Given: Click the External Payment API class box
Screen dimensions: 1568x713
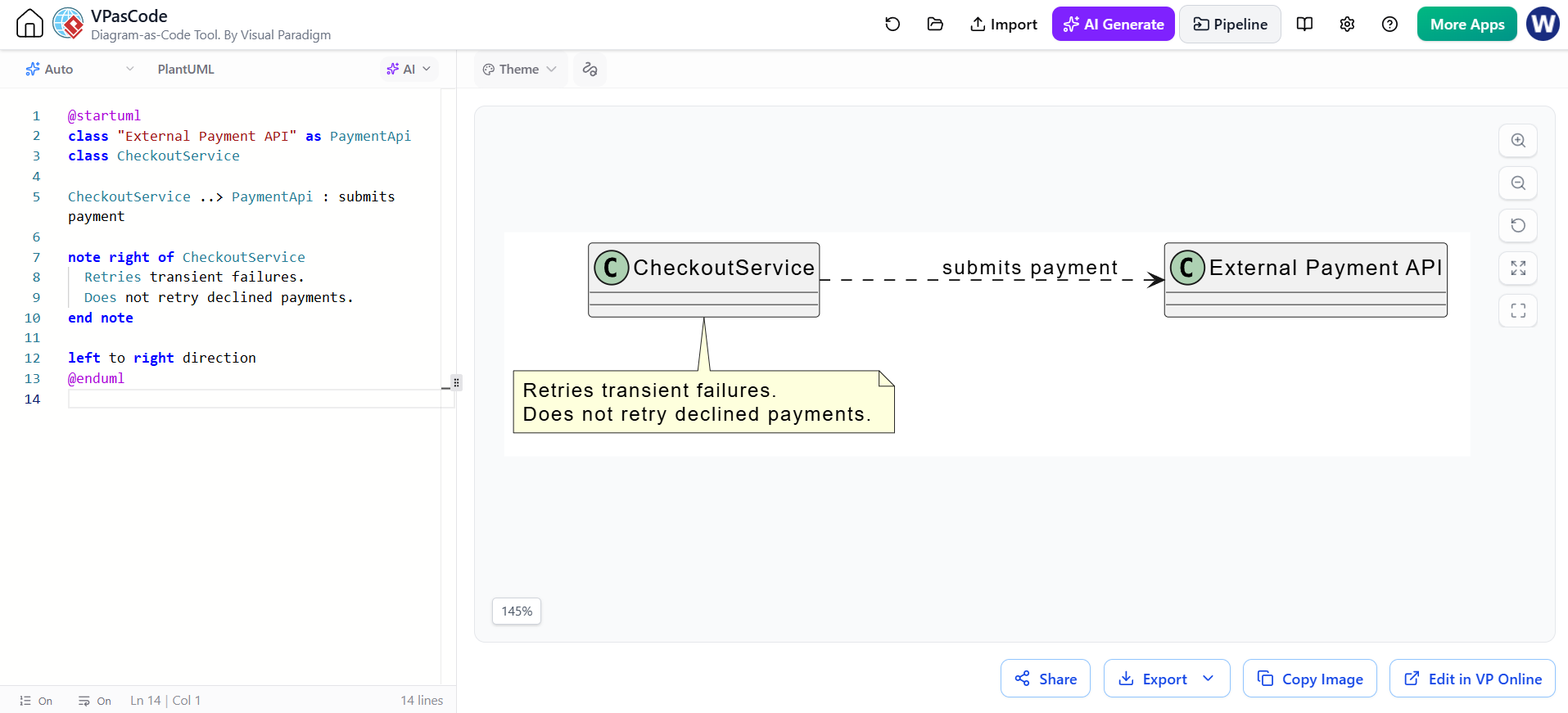Looking at the screenshot, I should tap(1305, 280).
